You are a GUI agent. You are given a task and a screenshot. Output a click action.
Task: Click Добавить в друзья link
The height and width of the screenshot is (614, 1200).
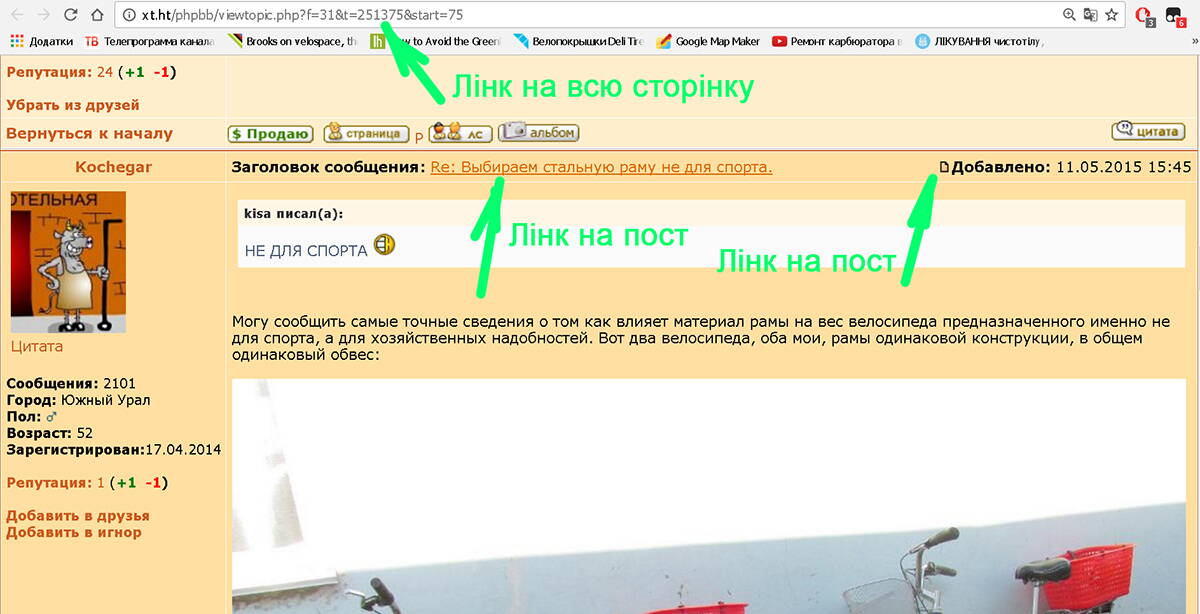coord(77,516)
